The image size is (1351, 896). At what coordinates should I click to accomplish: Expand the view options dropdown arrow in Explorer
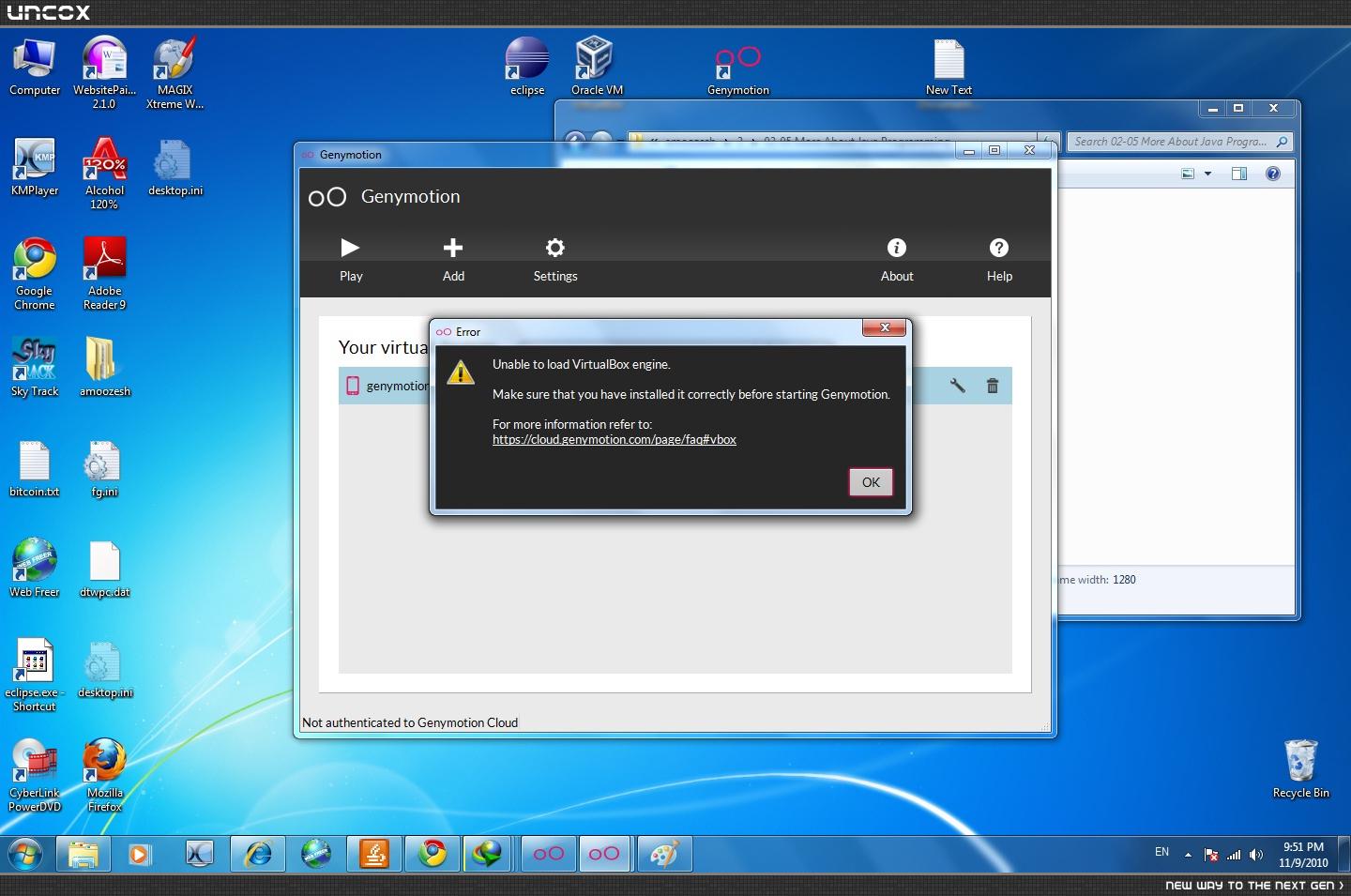coord(1207,174)
